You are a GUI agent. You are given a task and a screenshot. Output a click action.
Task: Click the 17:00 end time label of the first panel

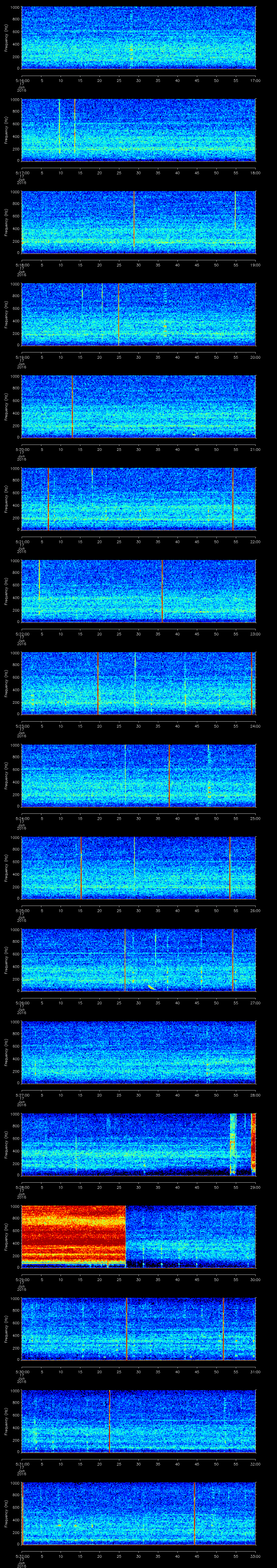255,80
